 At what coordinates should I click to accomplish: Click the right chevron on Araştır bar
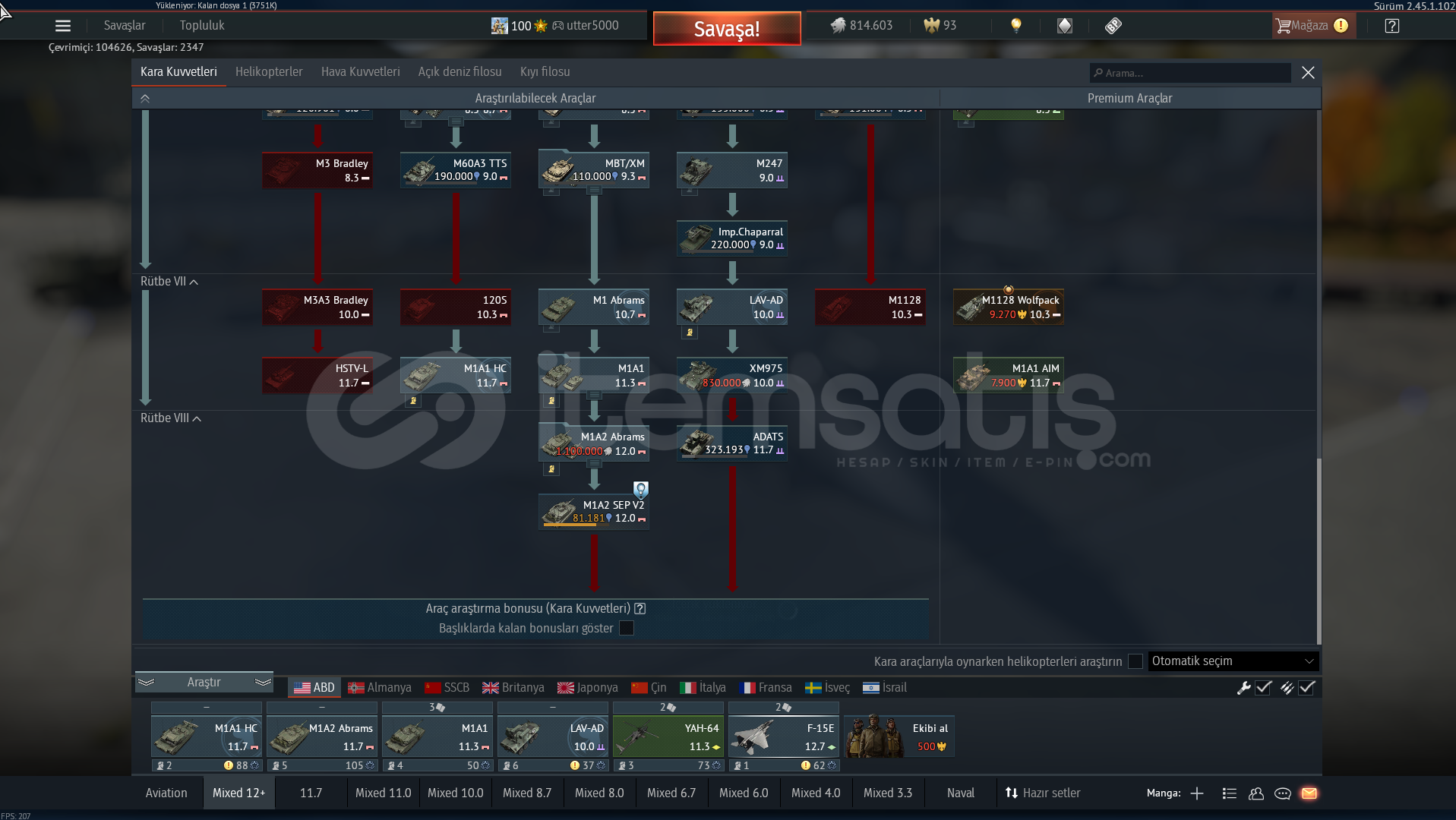pos(263,682)
